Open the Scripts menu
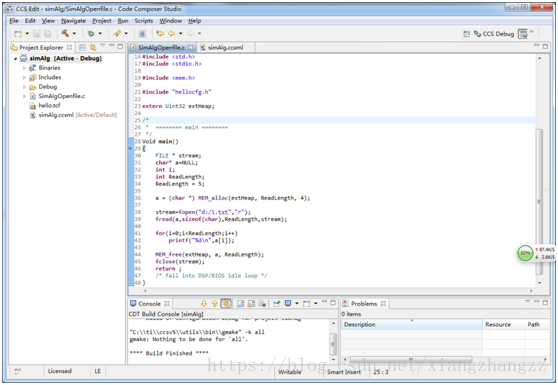This screenshot has width=558, height=385. 144,21
